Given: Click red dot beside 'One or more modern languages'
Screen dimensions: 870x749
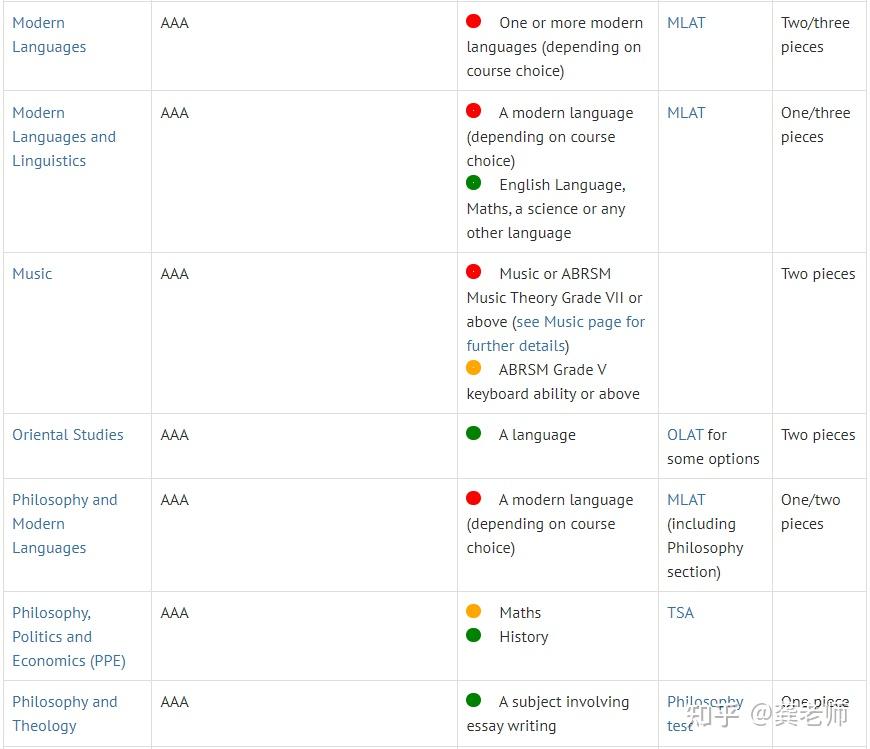Looking at the screenshot, I should pyautogui.click(x=474, y=21).
